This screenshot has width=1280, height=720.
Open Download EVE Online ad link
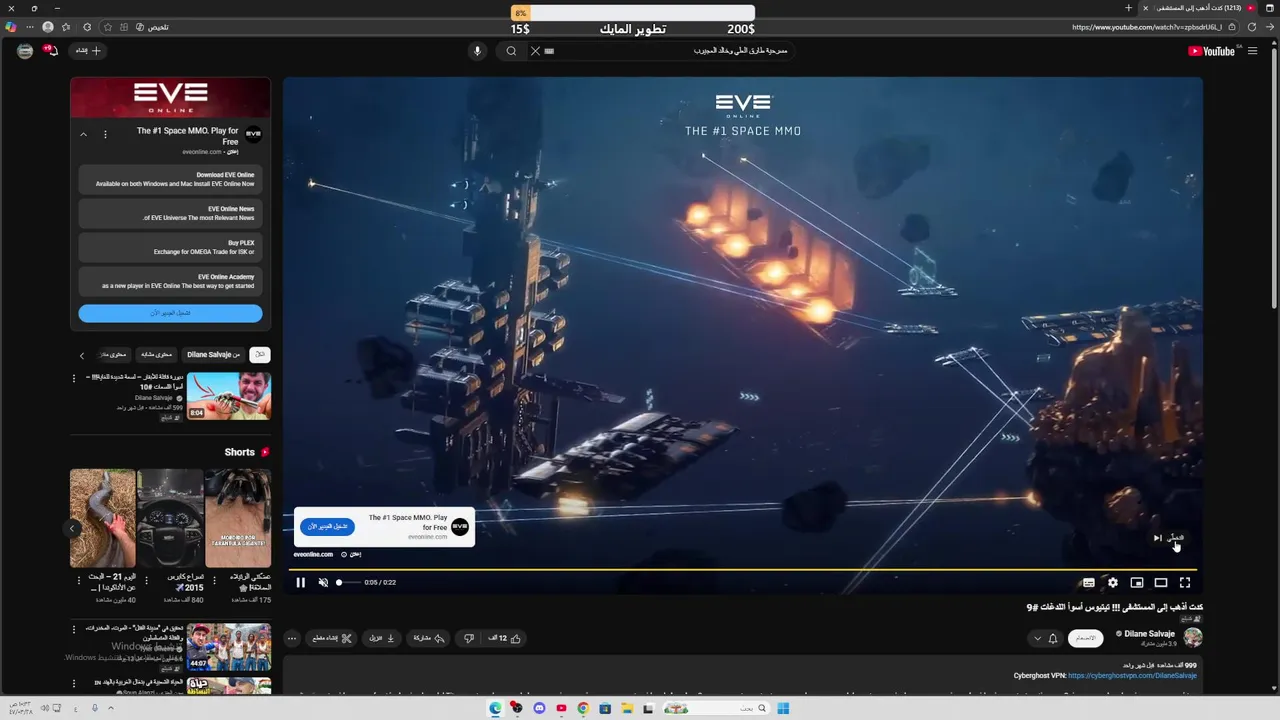coord(170,180)
